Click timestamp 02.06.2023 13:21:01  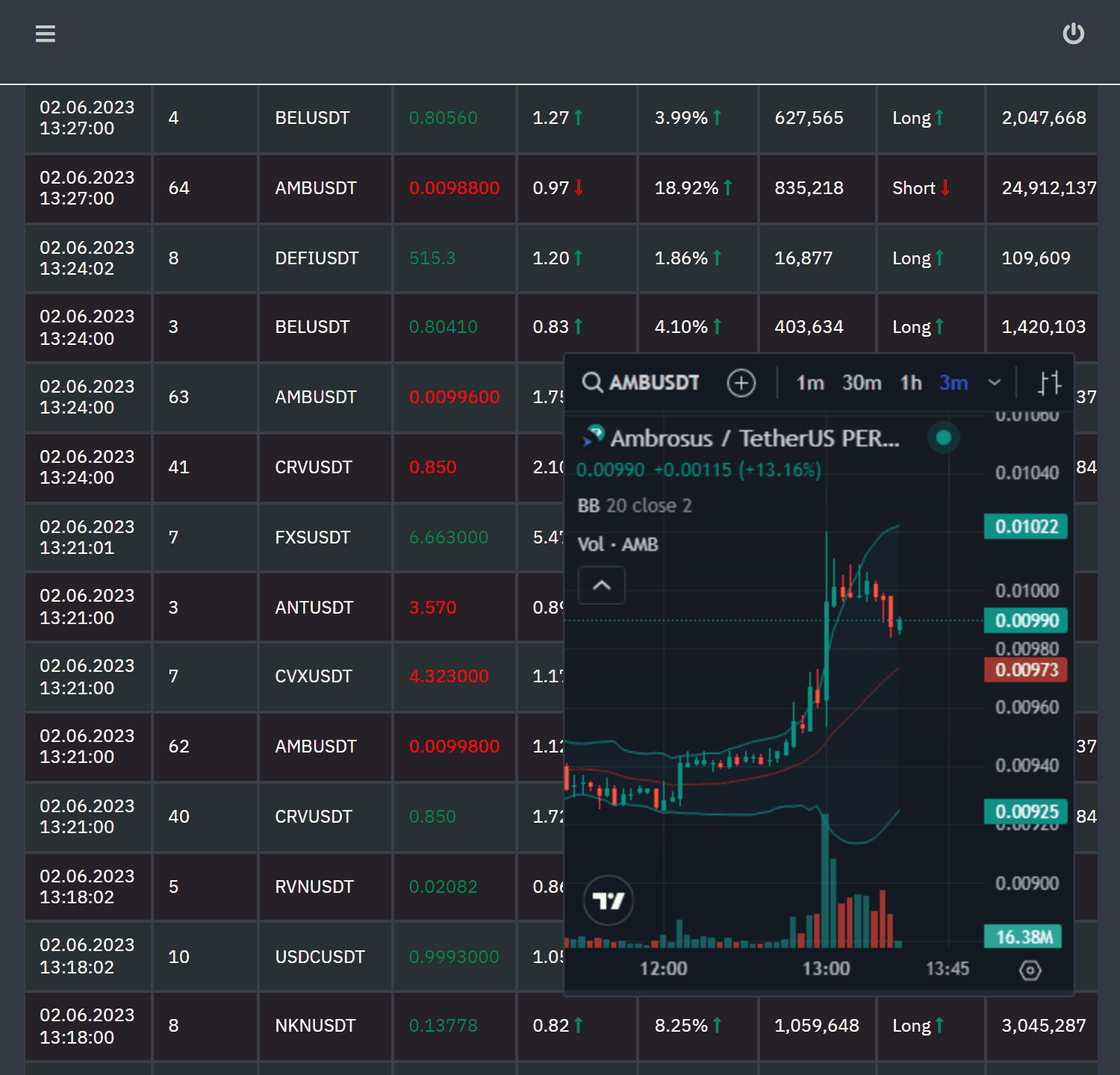[87, 537]
